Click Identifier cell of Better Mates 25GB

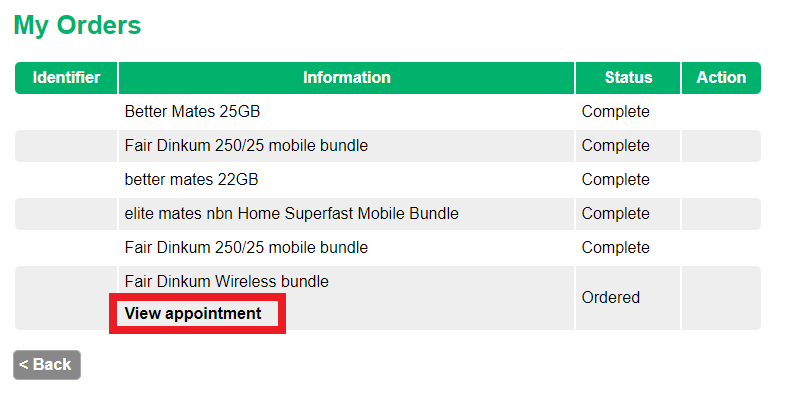point(66,112)
